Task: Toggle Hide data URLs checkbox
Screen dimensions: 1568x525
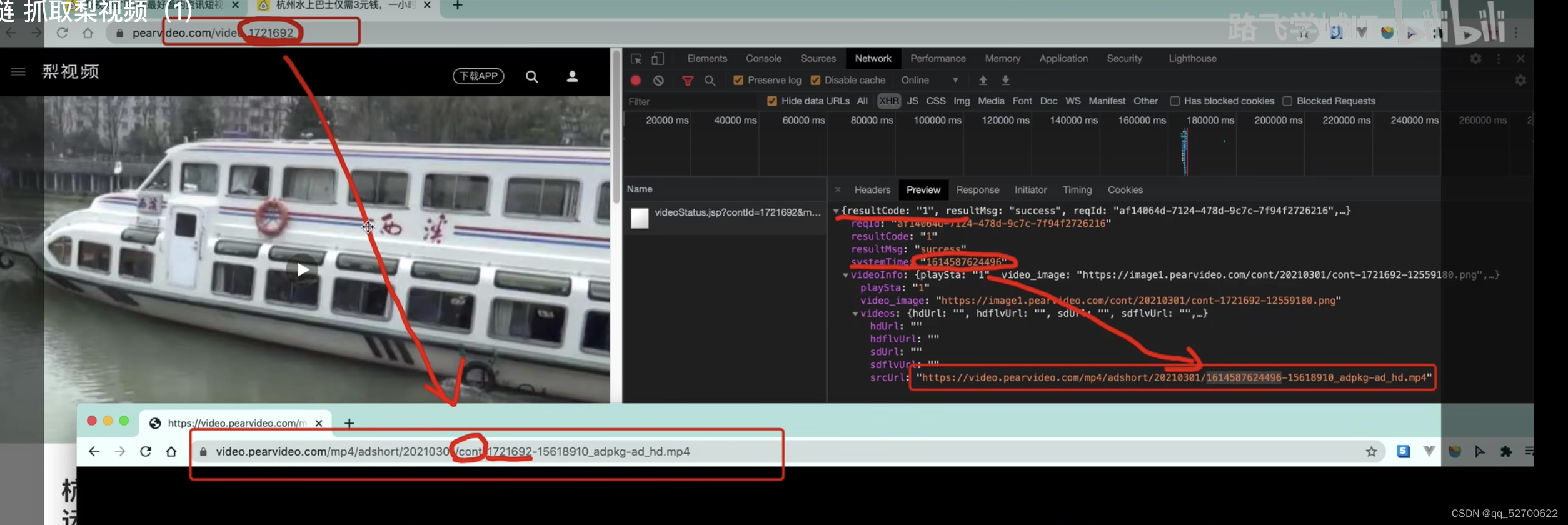Action: (772, 101)
